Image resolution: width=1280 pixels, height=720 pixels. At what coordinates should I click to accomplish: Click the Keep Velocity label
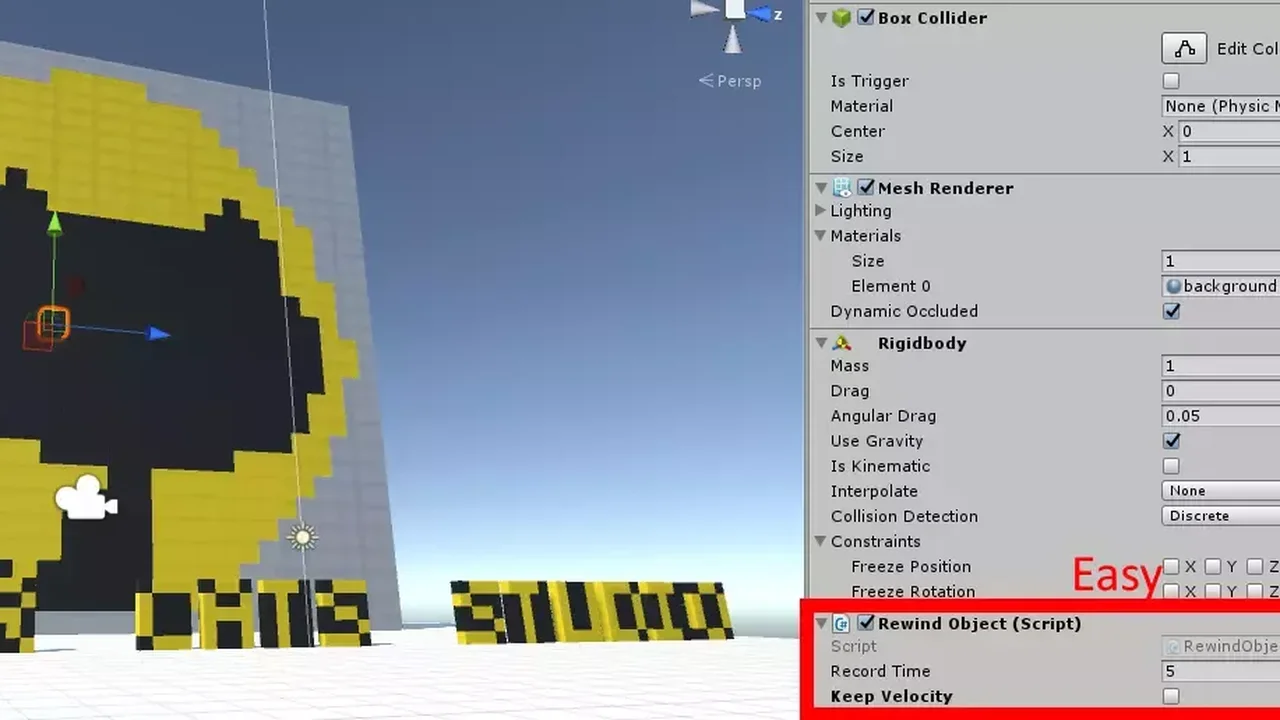click(x=891, y=697)
